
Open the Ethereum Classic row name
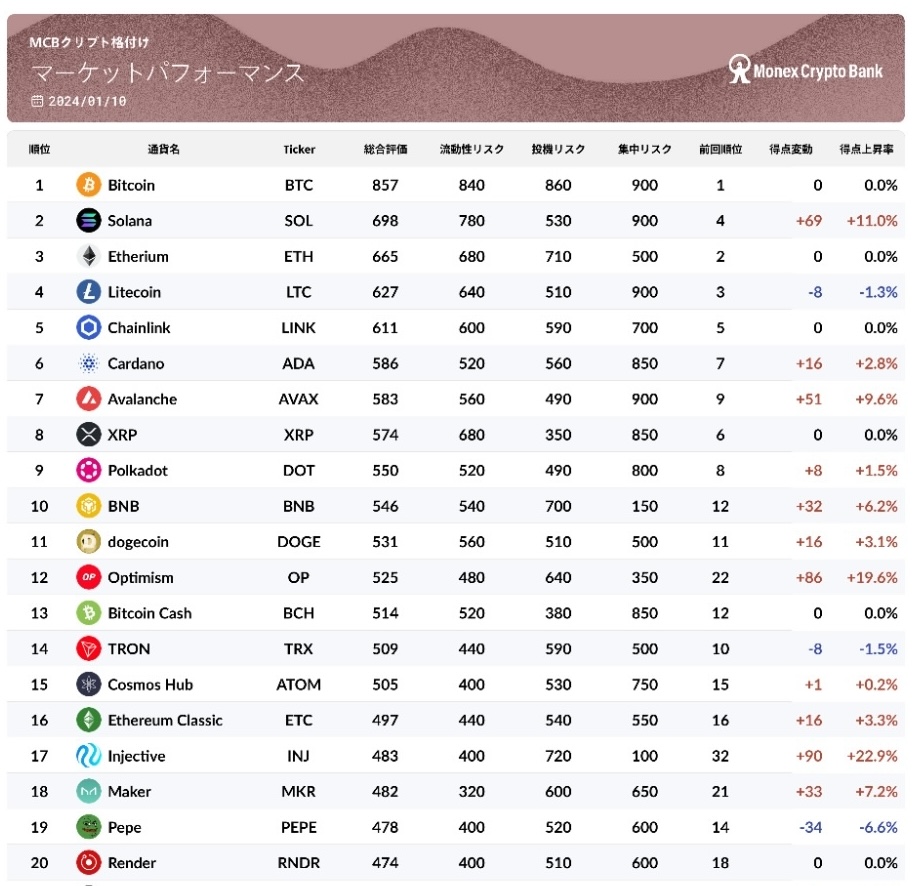pyautogui.click(x=165, y=720)
